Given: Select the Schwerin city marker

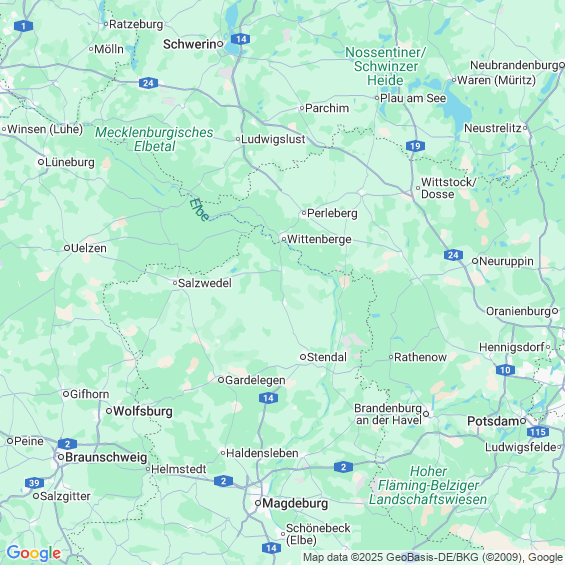Looking at the screenshot, I should point(220,44).
